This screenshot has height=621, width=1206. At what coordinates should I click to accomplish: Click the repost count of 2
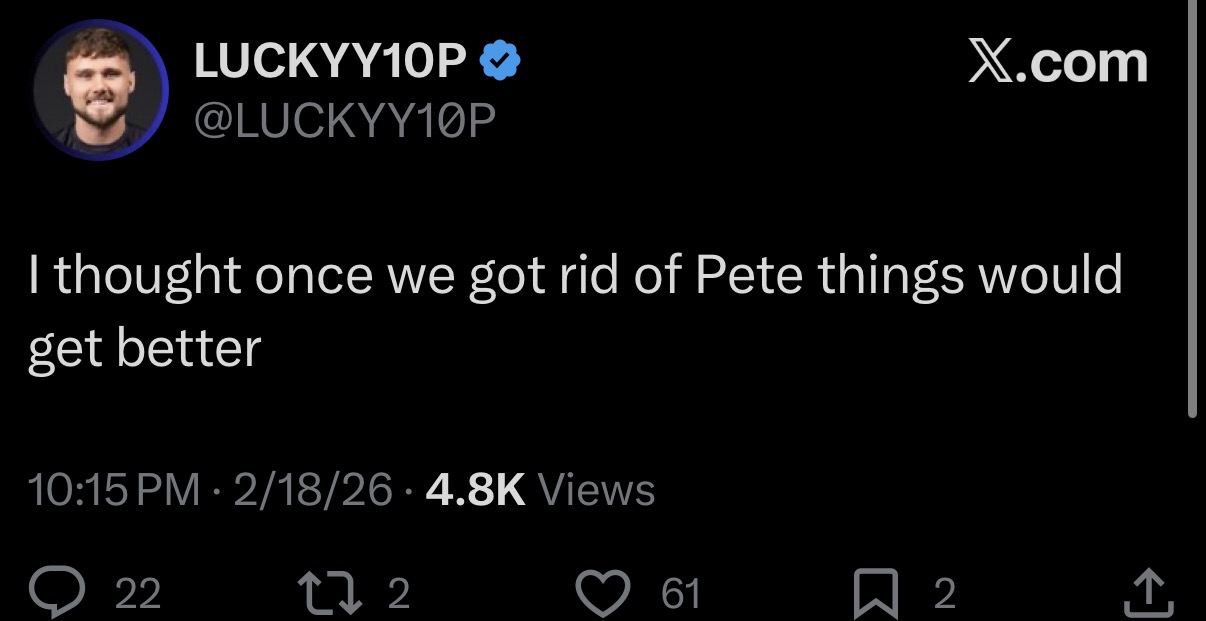(398, 595)
